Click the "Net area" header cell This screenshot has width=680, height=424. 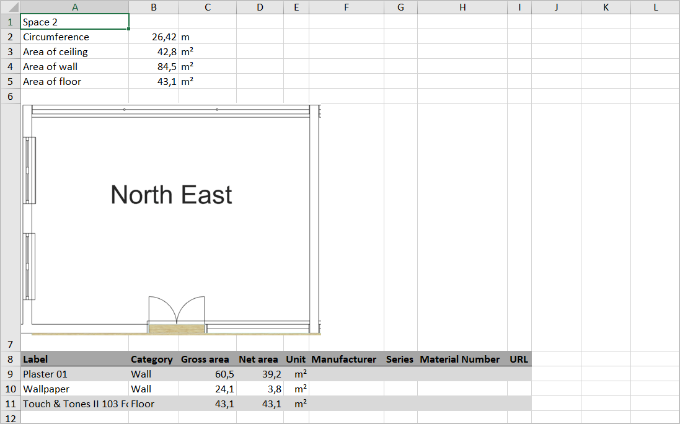[x=260, y=359]
